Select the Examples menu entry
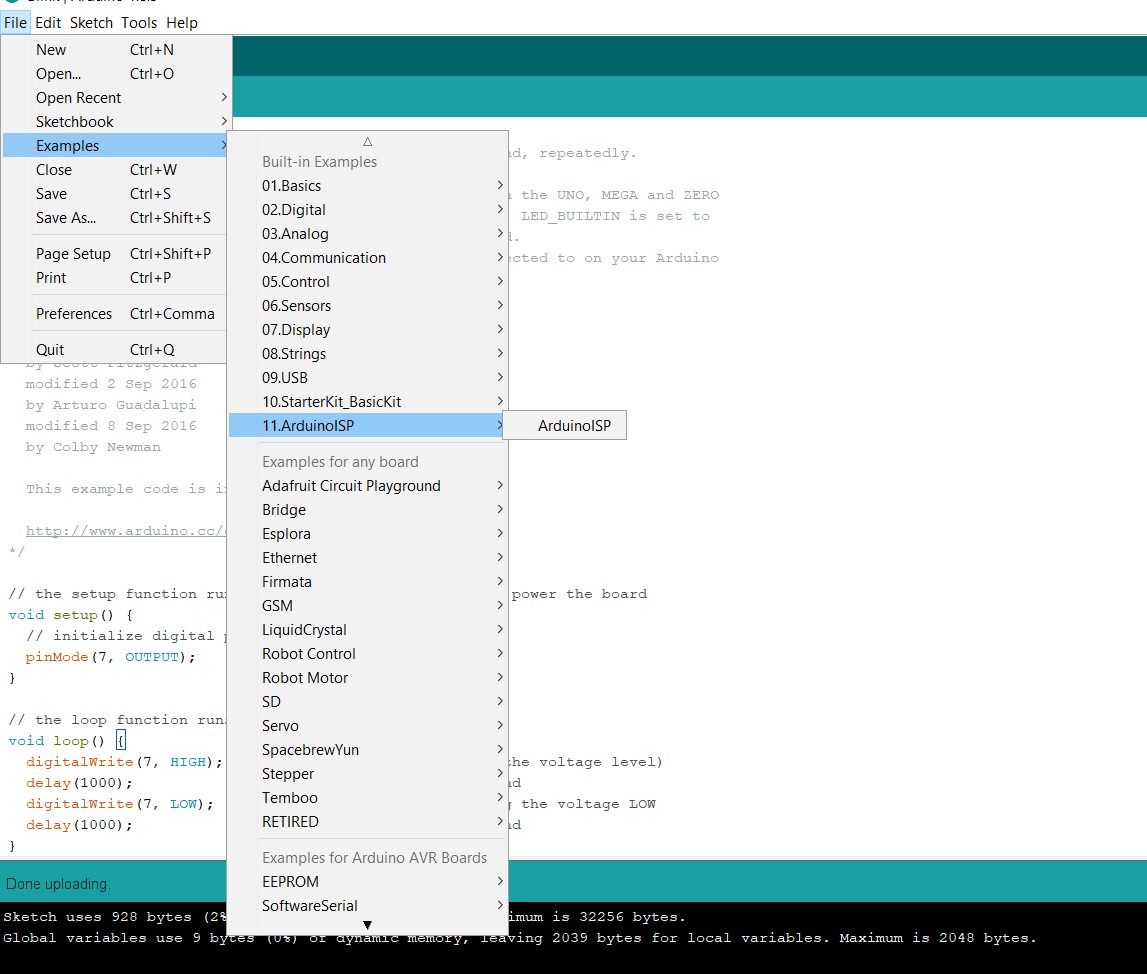Screen dimensions: 1147x974 (116, 146)
